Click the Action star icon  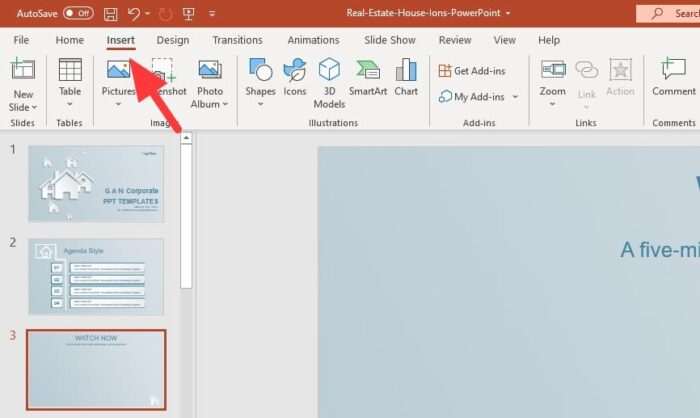click(x=621, y=70)
